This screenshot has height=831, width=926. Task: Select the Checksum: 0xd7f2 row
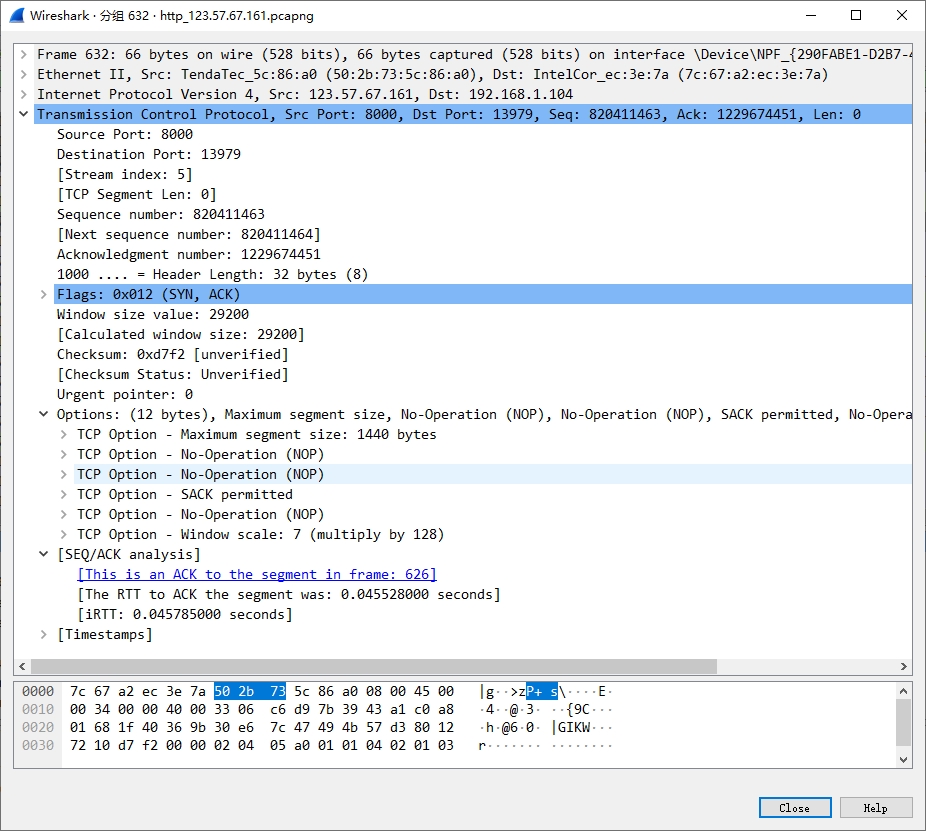coord(172,354)
